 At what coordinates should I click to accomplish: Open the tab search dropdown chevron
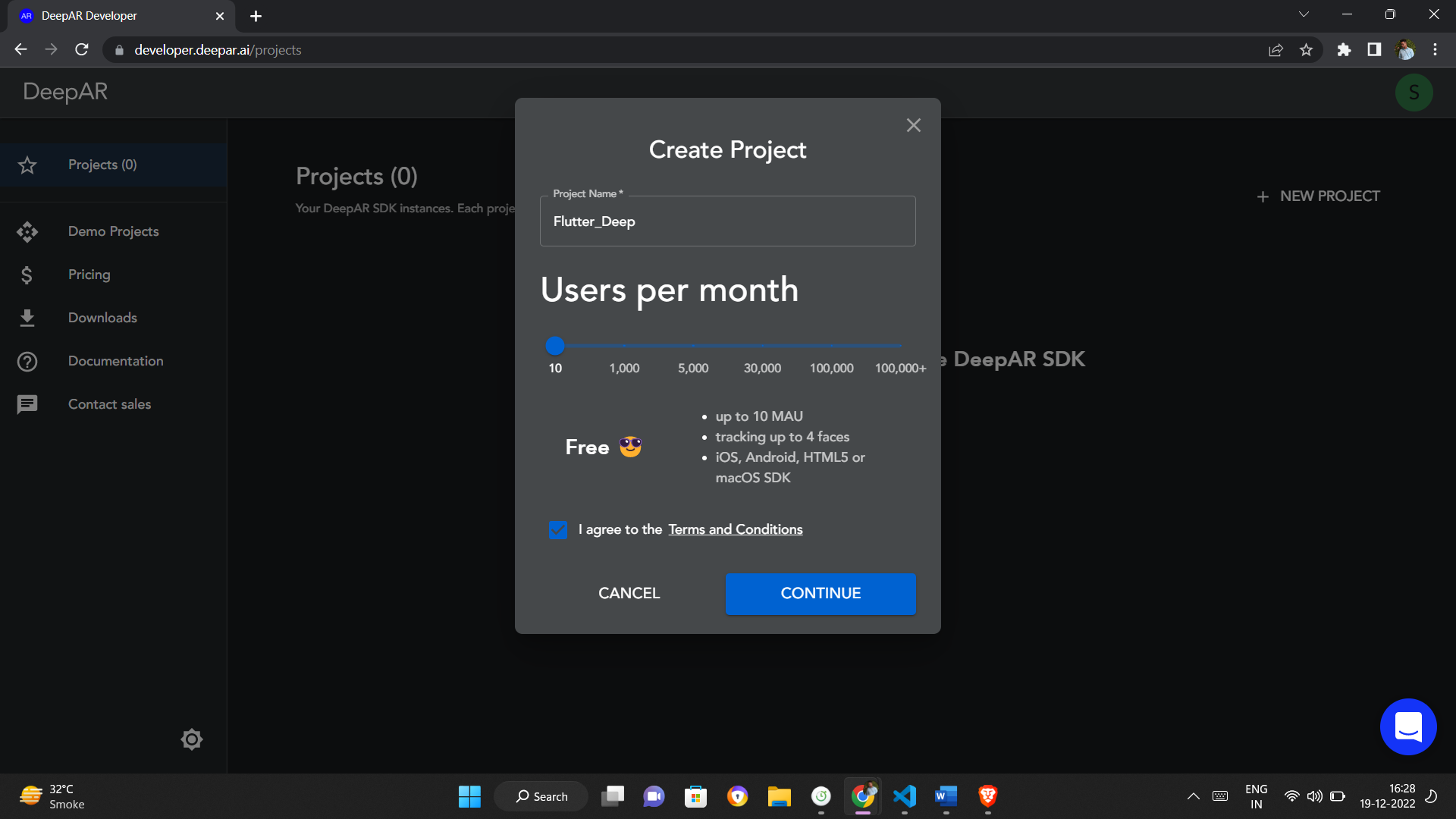1304,14
